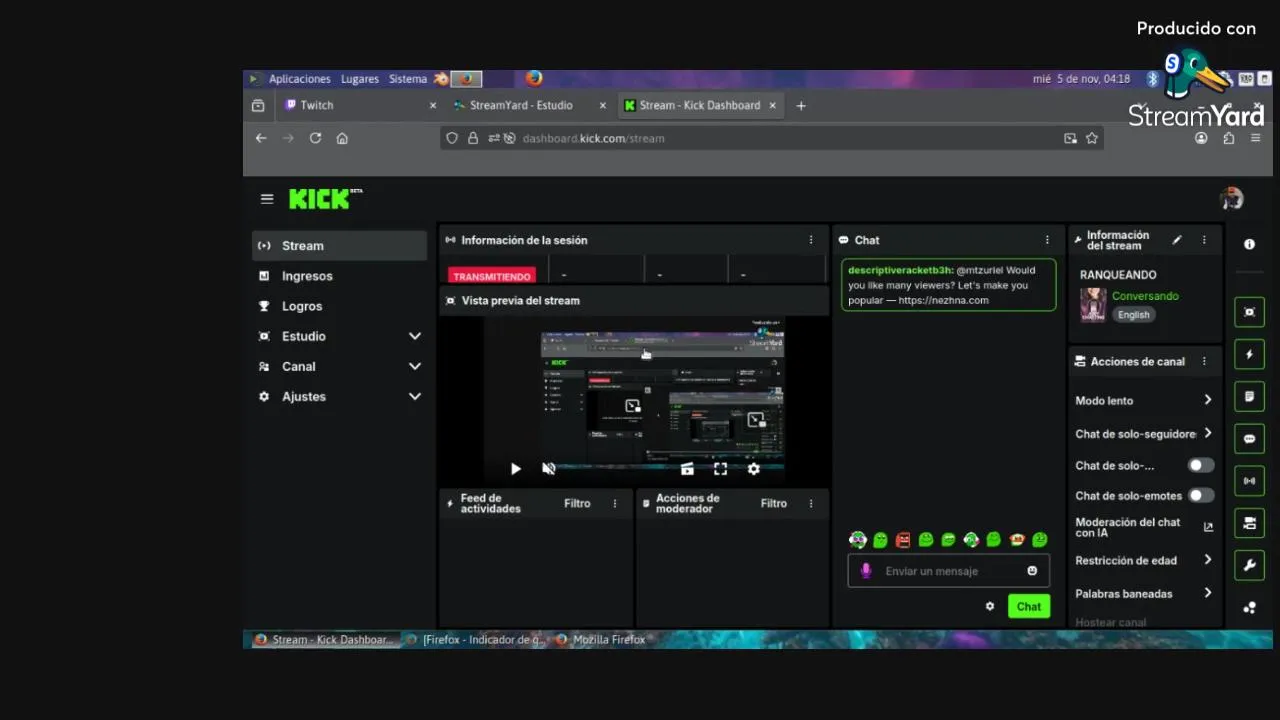Screen dimensions: 1280x720
Task: Open the Kick hamburger menu
Action: (x=267, y=199)
